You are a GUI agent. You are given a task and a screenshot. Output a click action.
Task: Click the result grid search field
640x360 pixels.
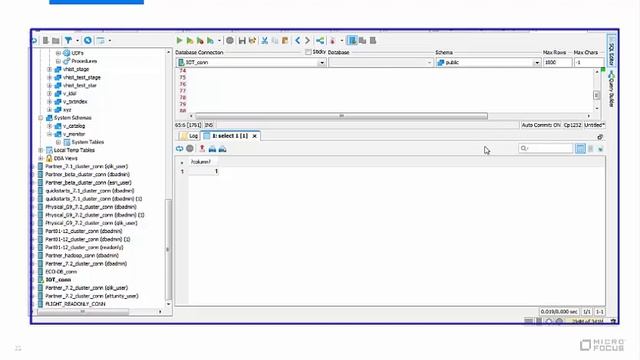click(546, 149)
